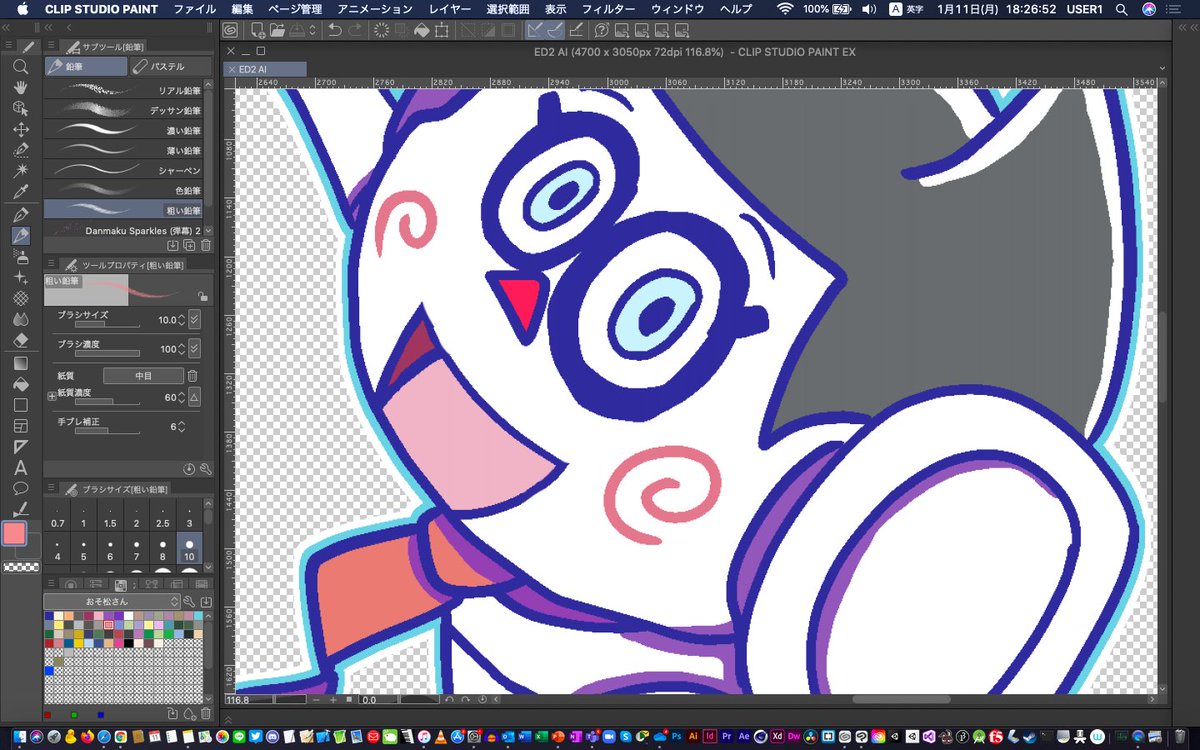The height and width of the screenshot is (750, 1200).
Task: Select the ED2 AI canvas tab
Action: pos(265,69)
